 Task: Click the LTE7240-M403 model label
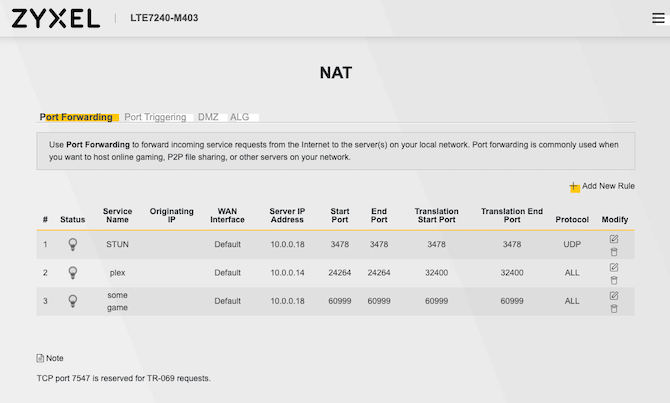tap(164, 19)
